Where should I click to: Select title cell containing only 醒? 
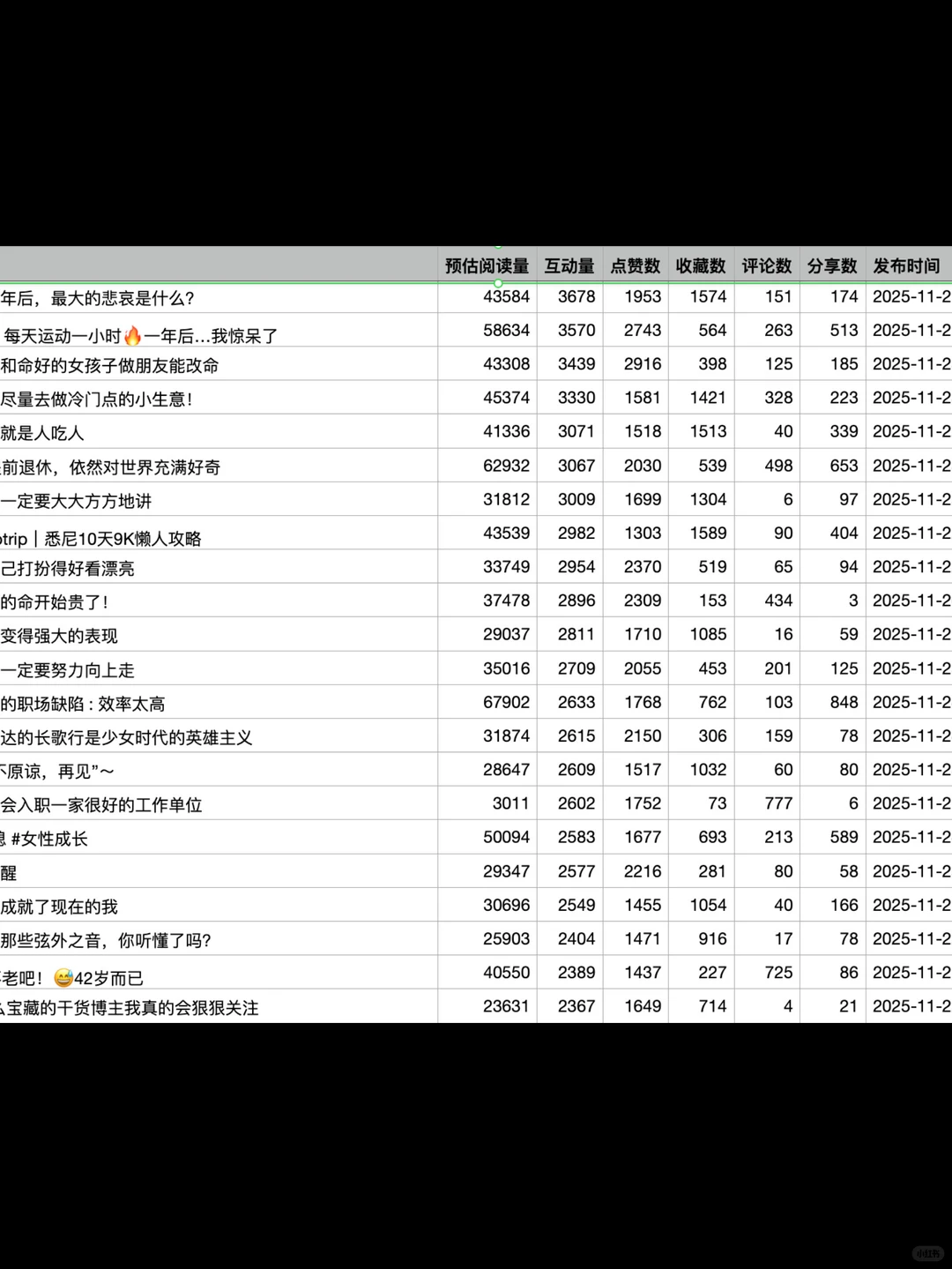coord(219,872)
